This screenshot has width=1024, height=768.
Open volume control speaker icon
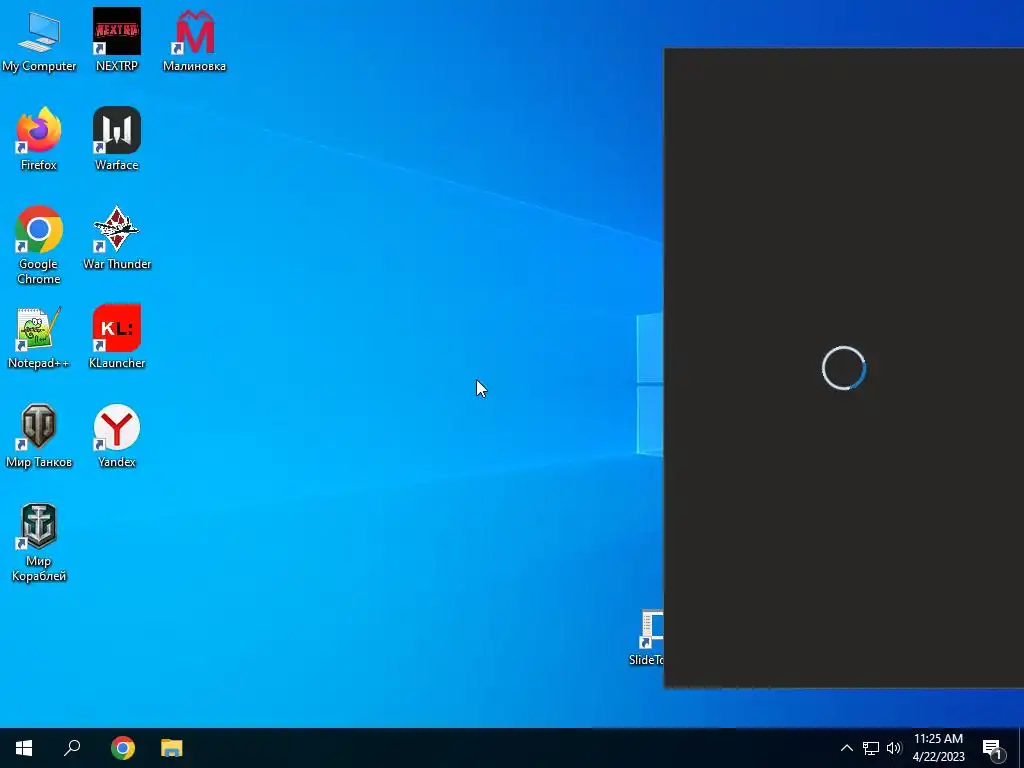click(x=894, y=748)
